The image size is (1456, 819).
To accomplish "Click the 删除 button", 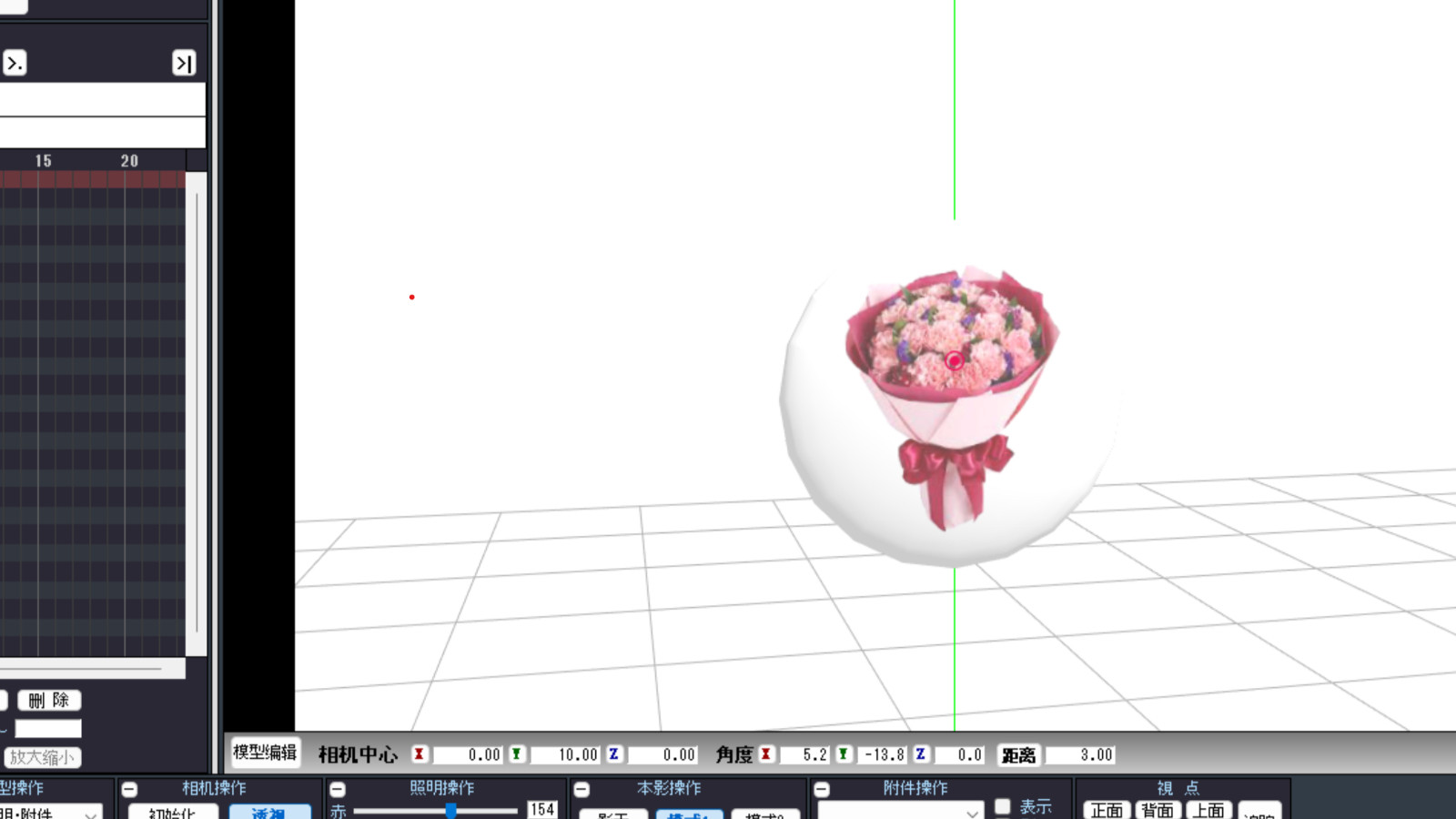I will (49, 700).
